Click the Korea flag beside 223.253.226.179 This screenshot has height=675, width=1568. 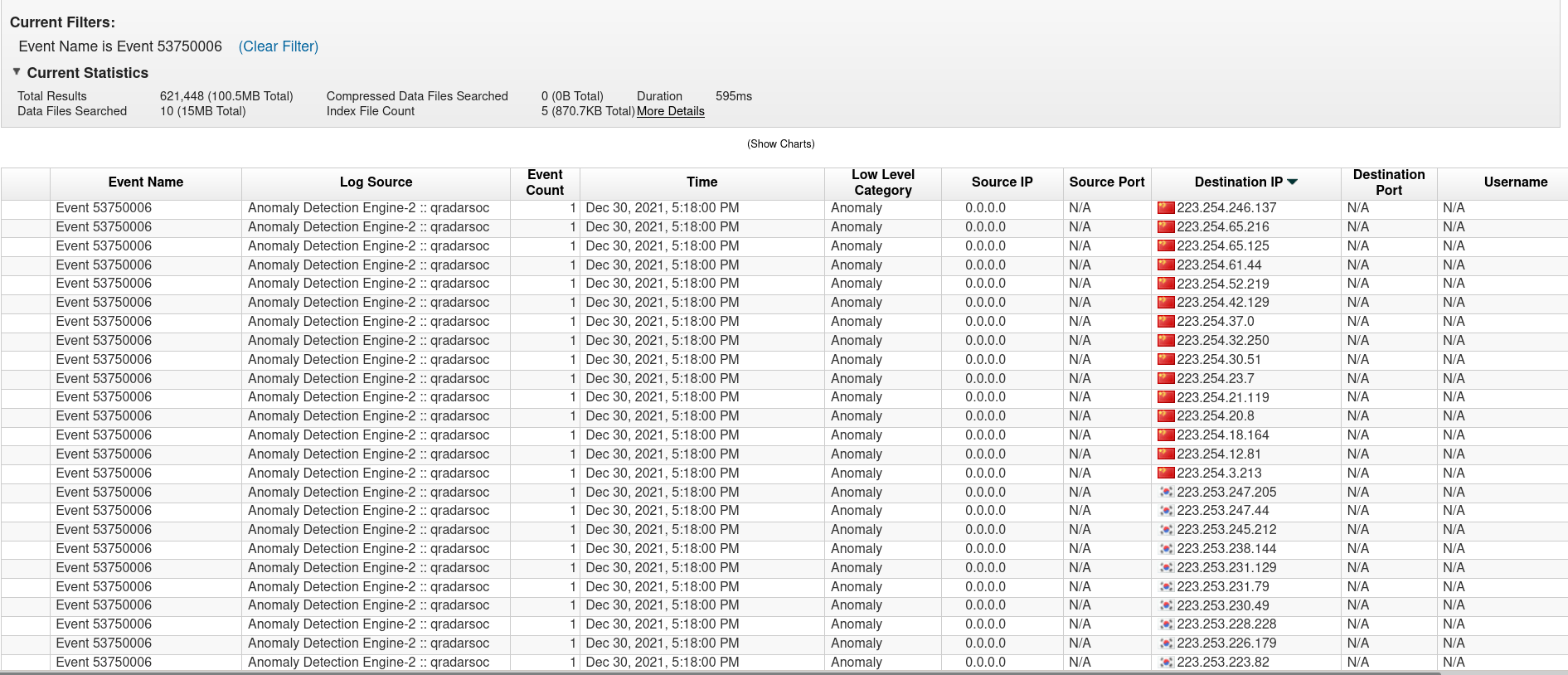1166,643
